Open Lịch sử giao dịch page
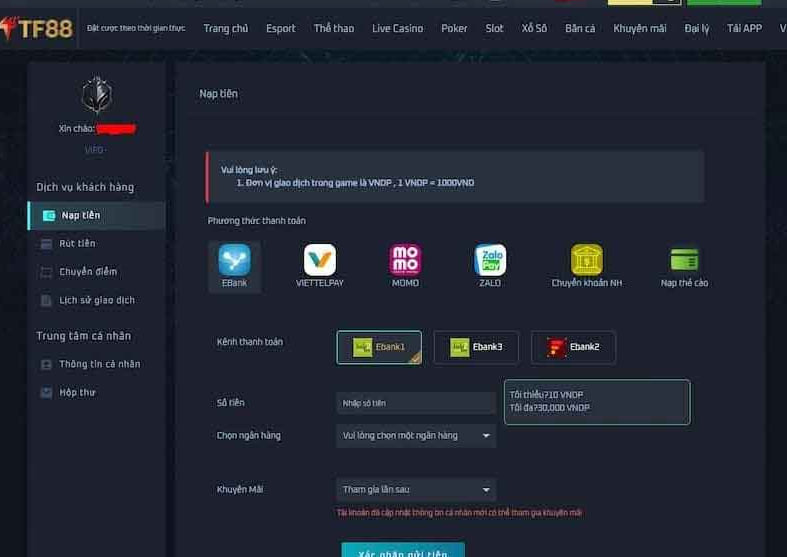The image size is (787, 557). click(x=97, y=300)
